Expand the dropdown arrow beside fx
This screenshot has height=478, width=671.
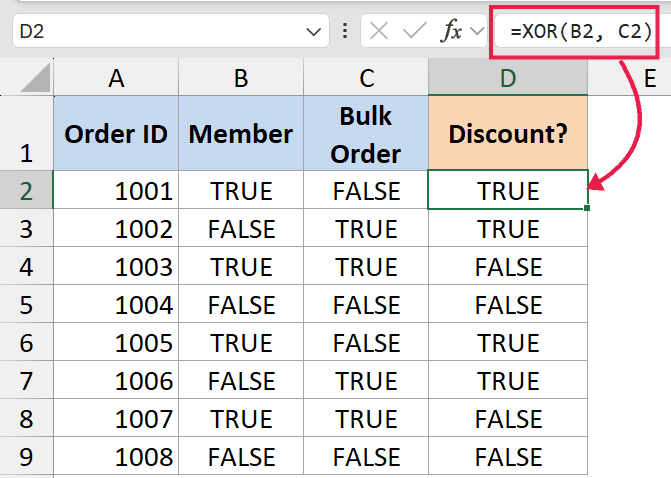(x=477, y=31)
